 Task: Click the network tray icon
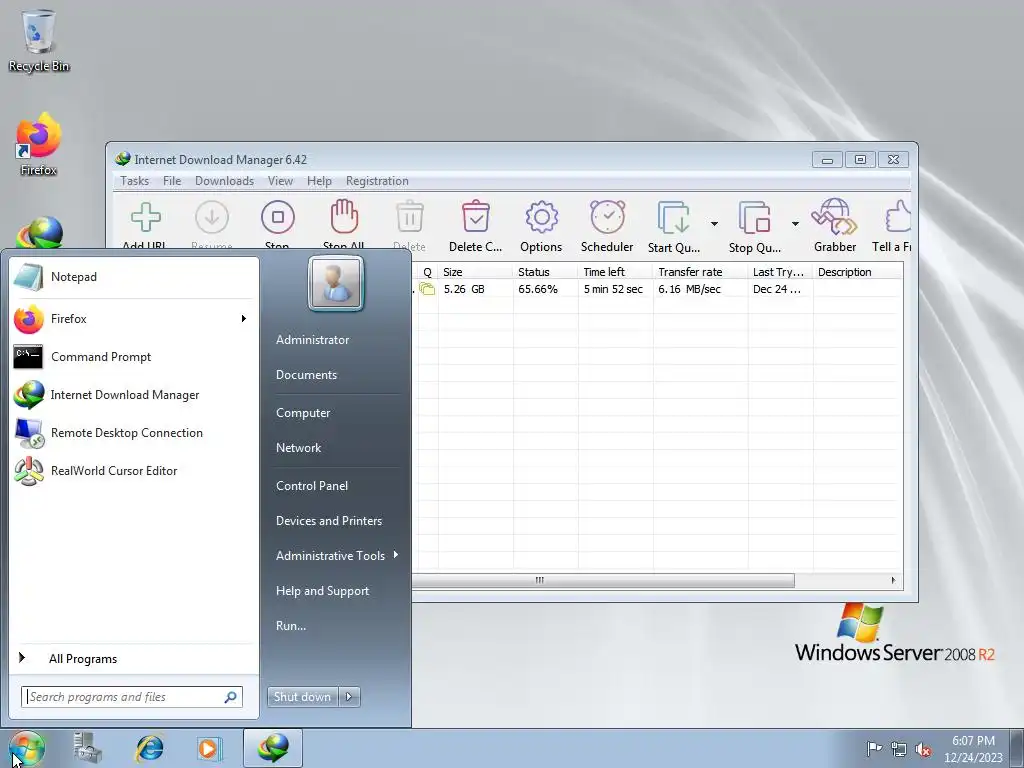[899, 749]
